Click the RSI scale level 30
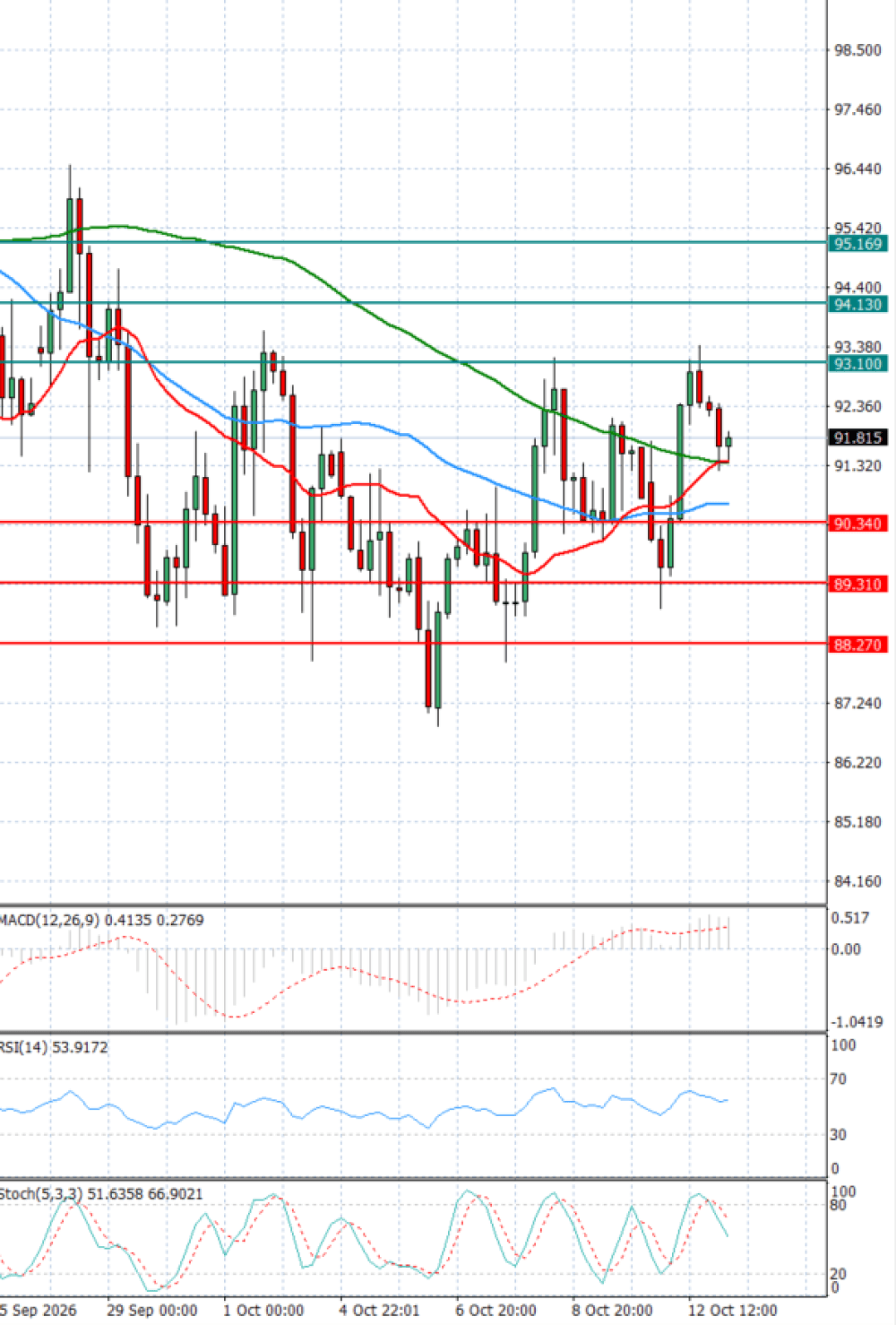This screenshot has width=896, height=1325. 838,1134
